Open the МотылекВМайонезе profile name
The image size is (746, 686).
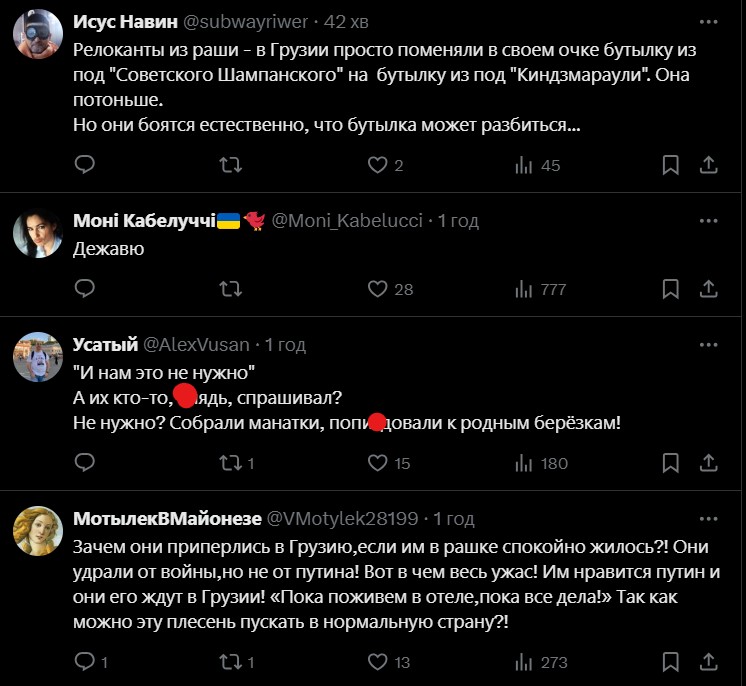(167, 518)
